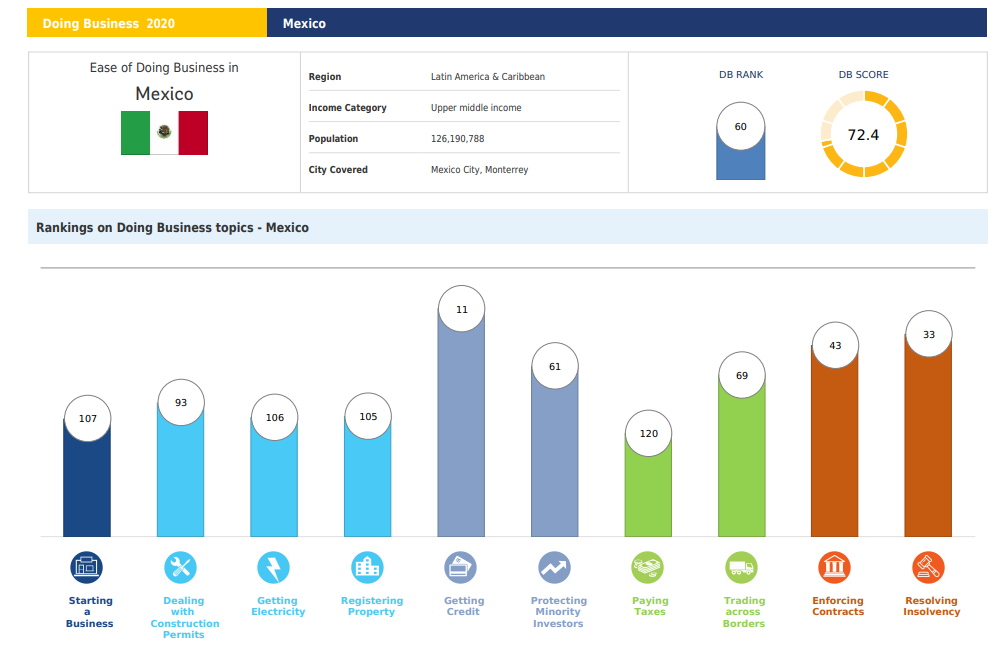Select the rank 61 circle on Minority Investors bar

click(555, 366)
